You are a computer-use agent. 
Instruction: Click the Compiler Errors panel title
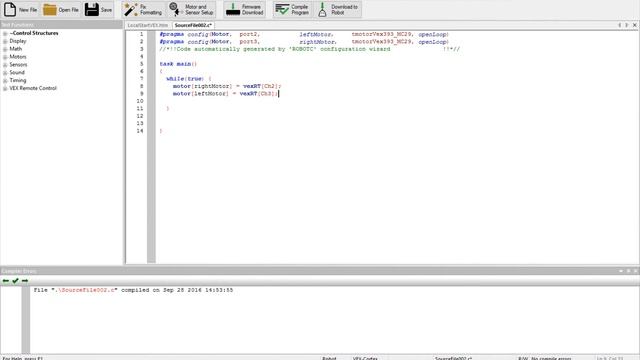pyautogui.click(x=19, y=271)
